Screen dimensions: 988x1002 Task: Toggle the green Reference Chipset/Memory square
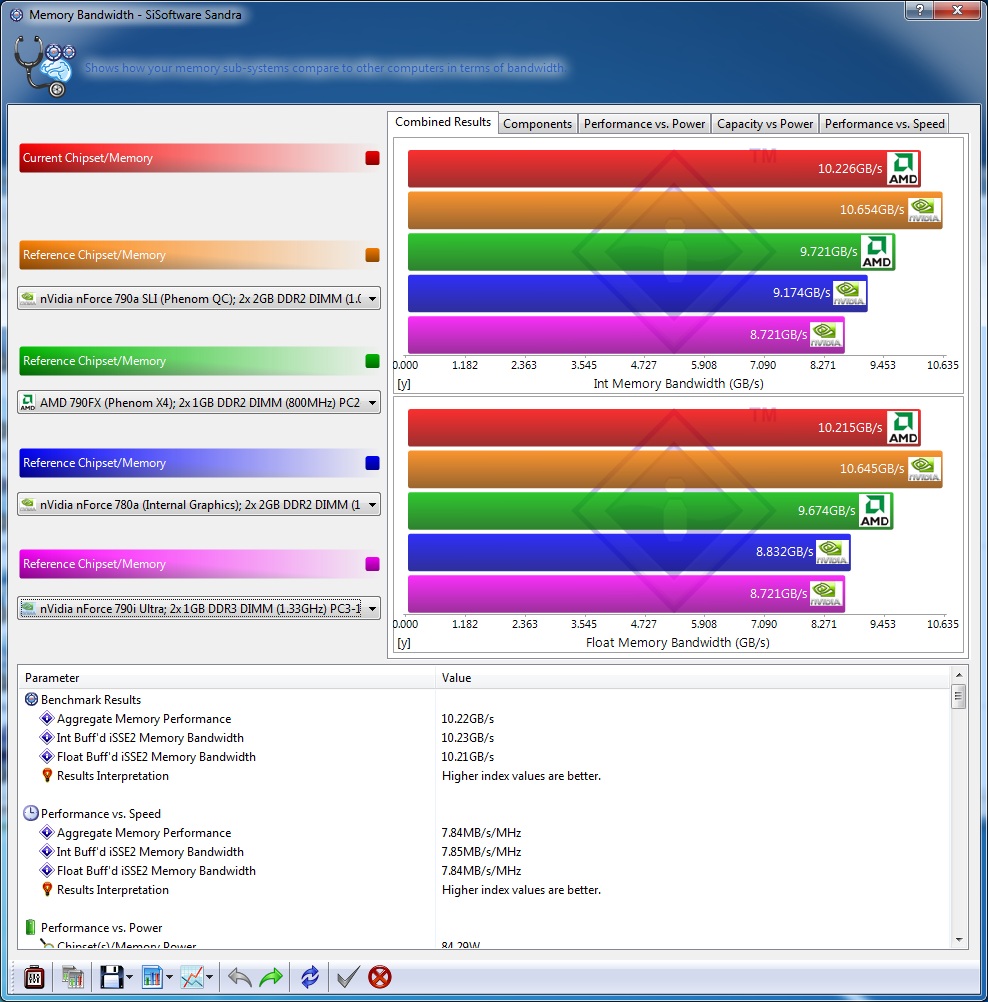[373, 361]
